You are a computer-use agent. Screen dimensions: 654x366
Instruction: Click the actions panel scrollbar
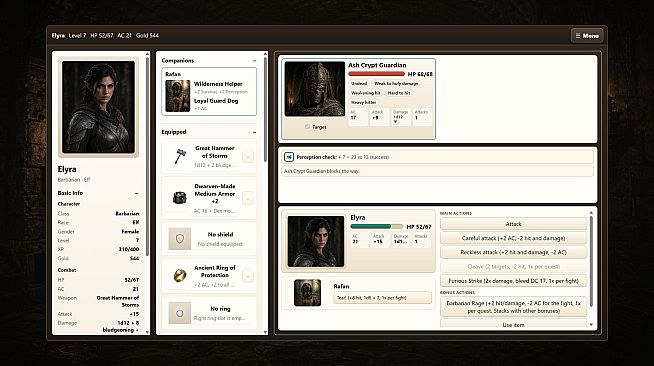click(591, 261)
